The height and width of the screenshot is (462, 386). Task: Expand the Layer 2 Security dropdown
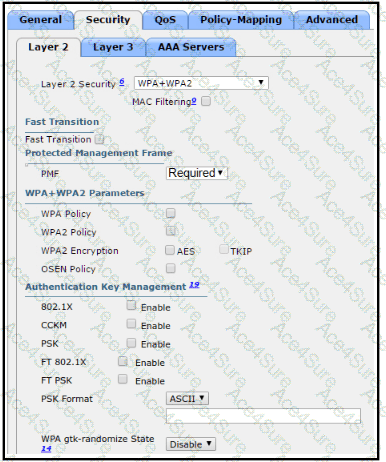[201, 83]
